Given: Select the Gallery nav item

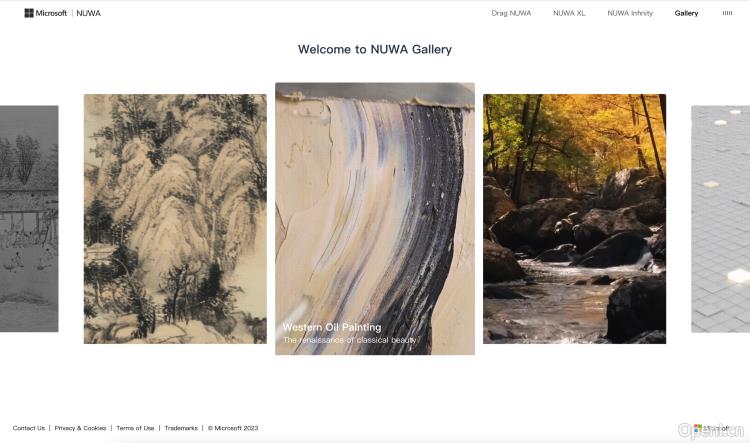Looking at the screenshot, I should click(x=686, y=13).
